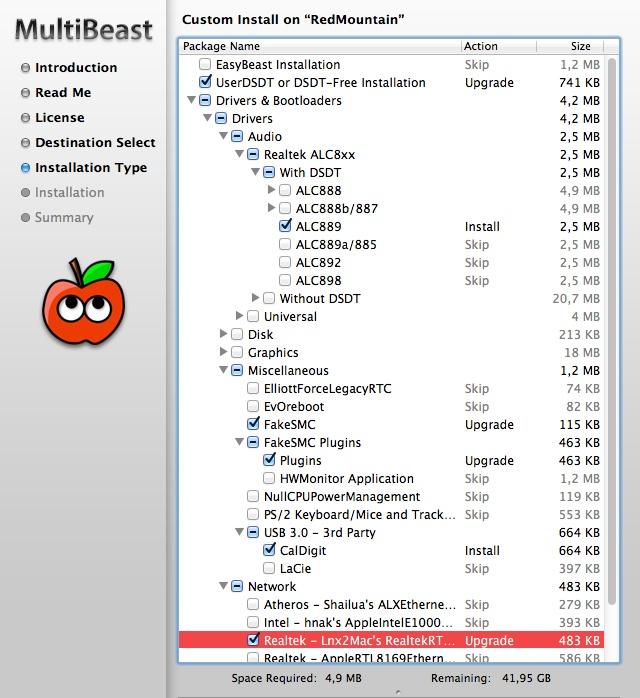Click the Summary step
Viewport: 640px width, 698px height.
(64, 218)
